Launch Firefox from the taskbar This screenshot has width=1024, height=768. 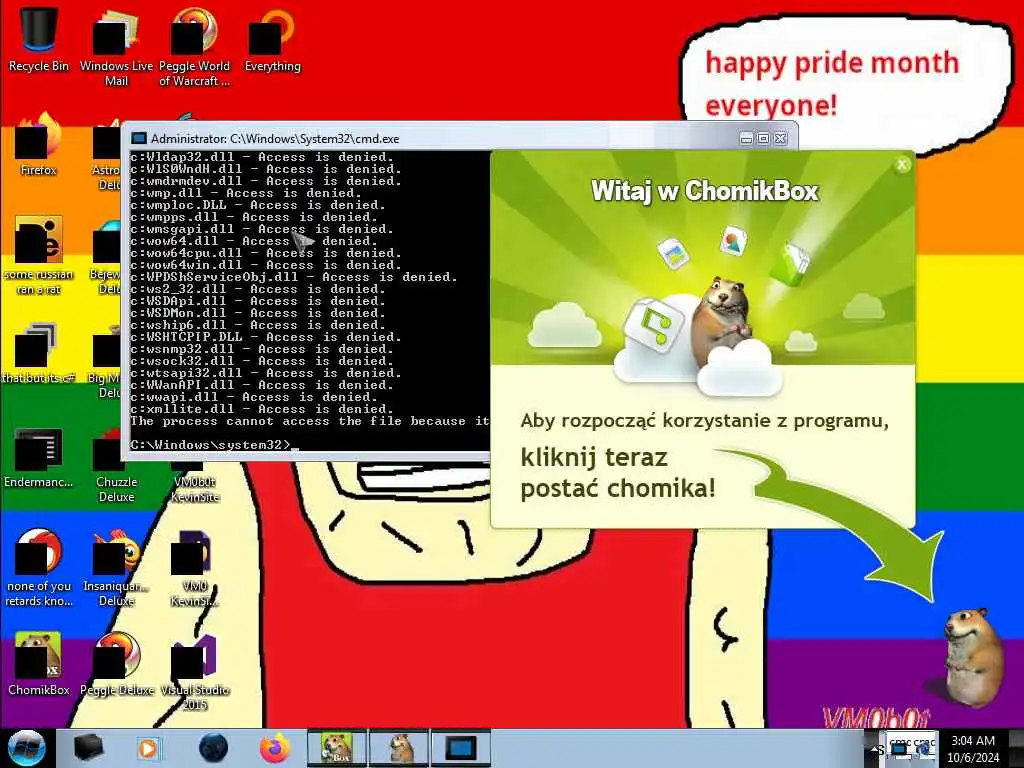[x=275, y=748]
